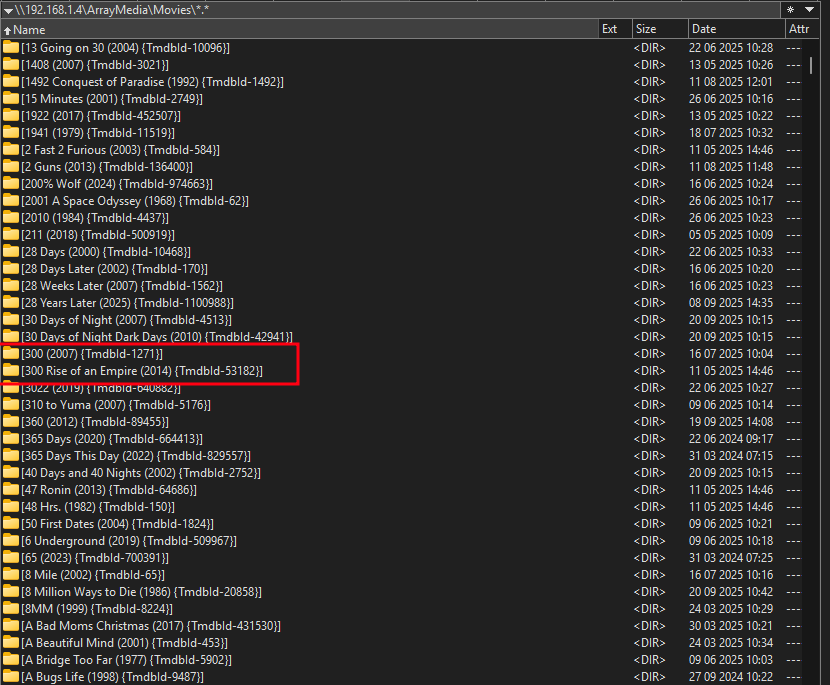
Task: Select folder icon of 1922 (2017)
Action: (11, 115)
